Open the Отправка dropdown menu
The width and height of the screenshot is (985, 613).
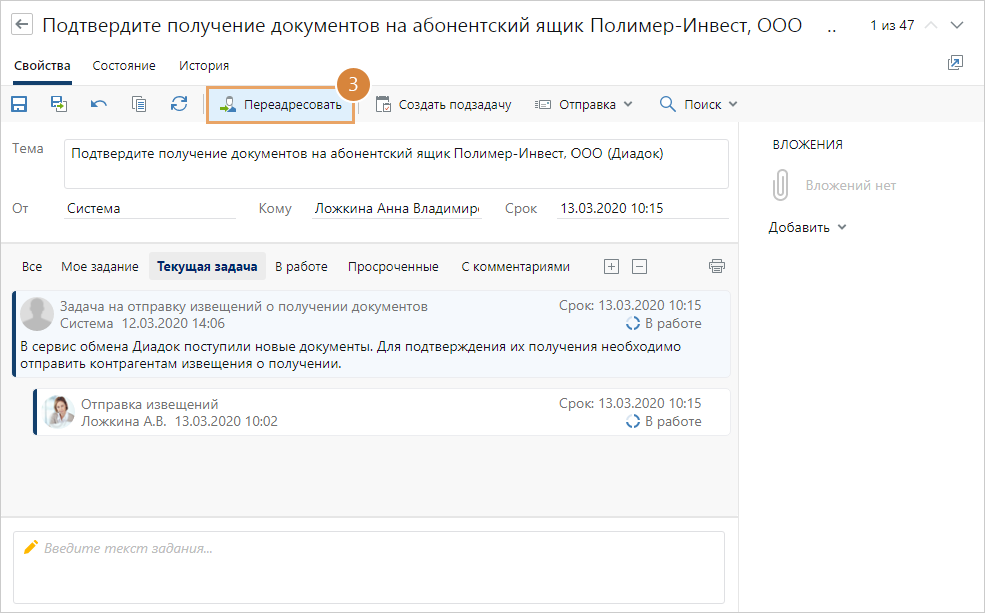tap(584, 104)
